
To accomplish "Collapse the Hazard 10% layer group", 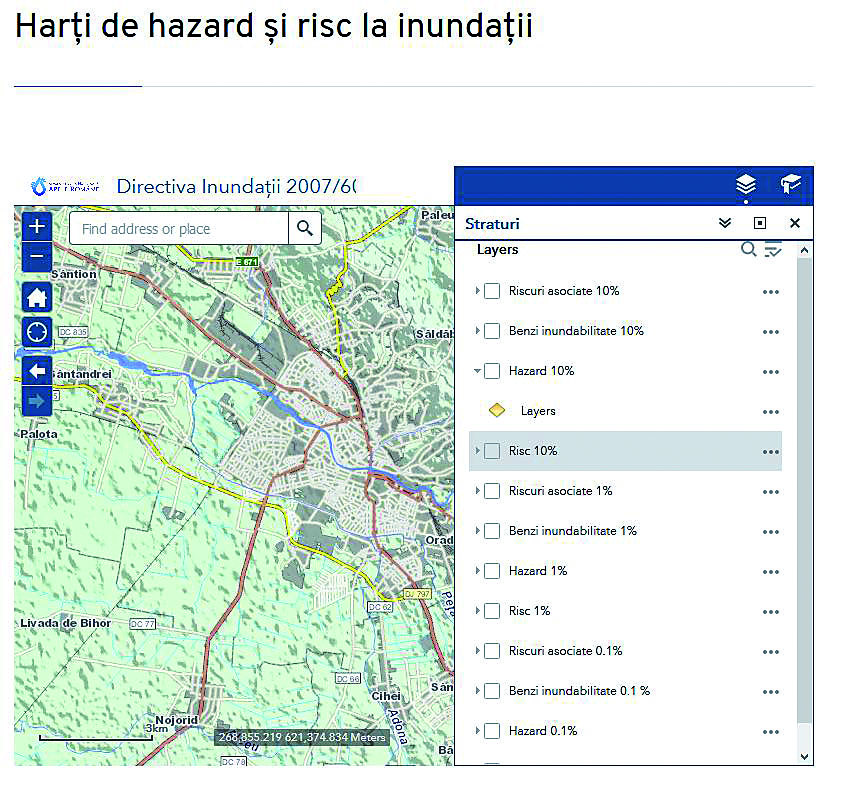I will [x=477, y=371].
